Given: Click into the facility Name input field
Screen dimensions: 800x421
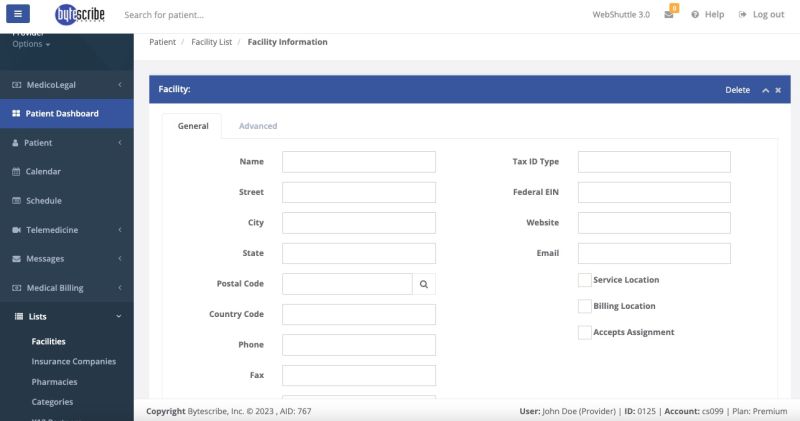Looking at the screenshot, I should click(x=358, y=162).
